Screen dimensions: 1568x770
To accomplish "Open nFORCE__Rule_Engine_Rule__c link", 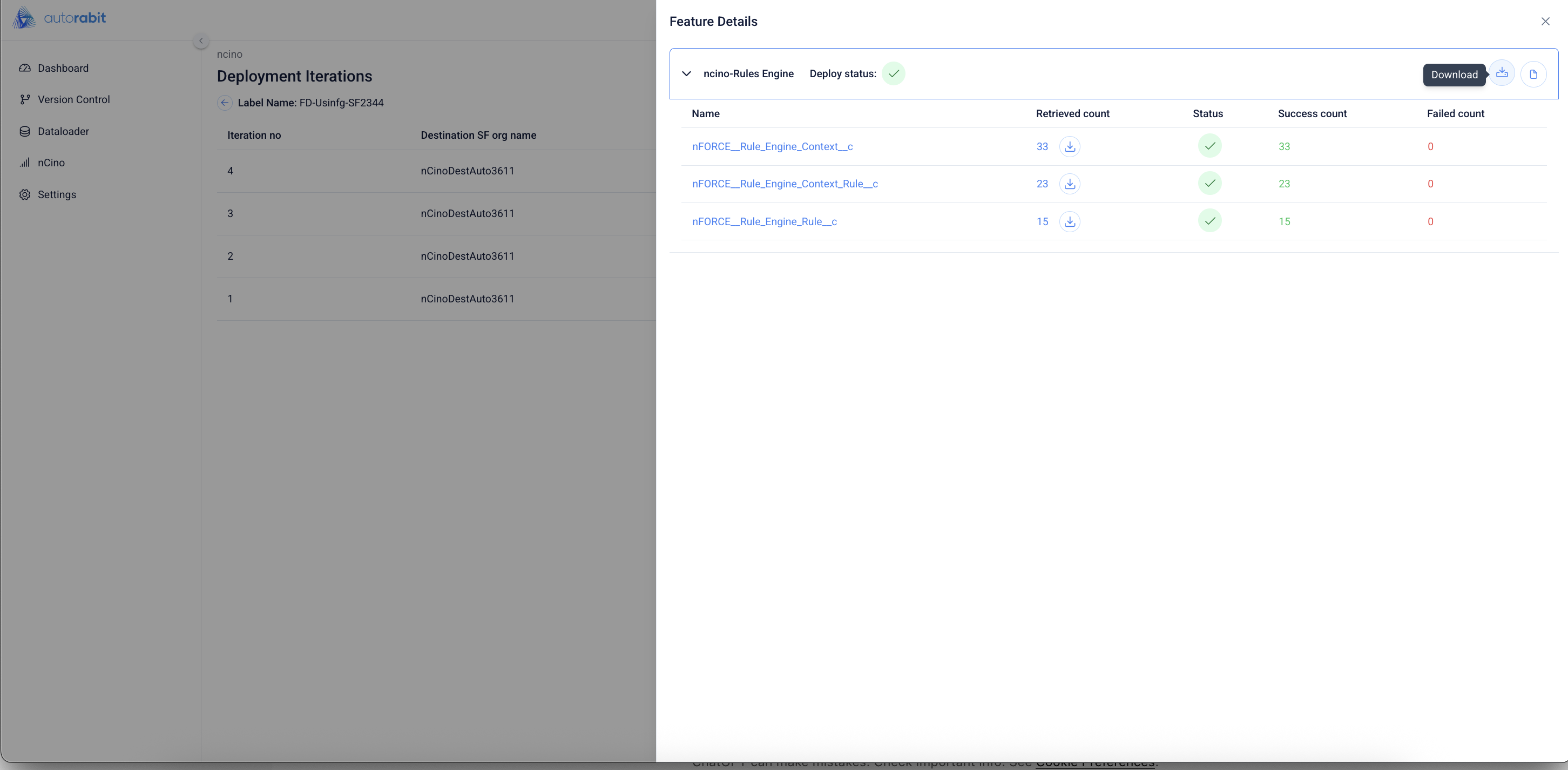I will point(764,221).
